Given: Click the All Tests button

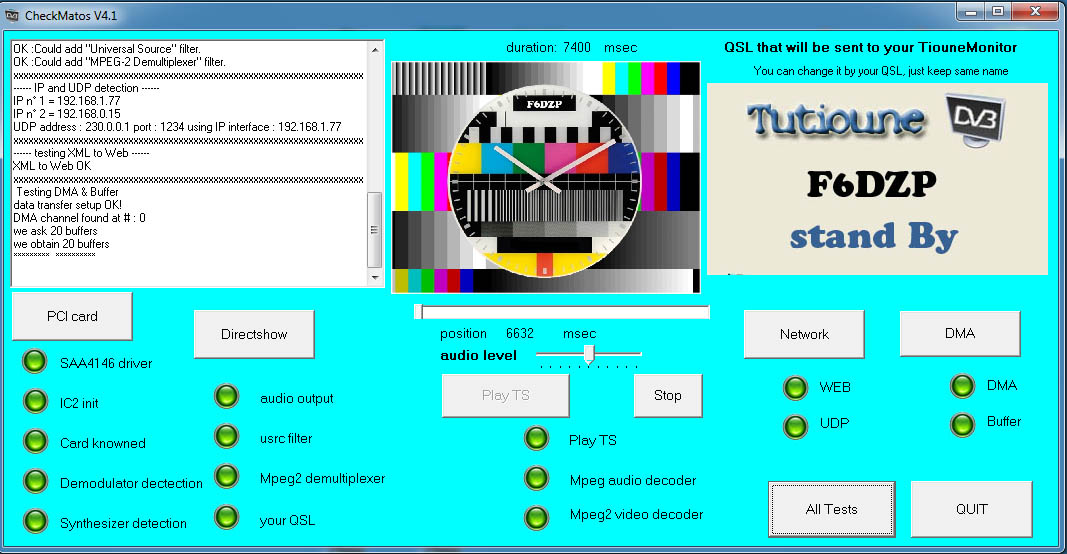Looking at the screenshot, I should click(832, 509).
